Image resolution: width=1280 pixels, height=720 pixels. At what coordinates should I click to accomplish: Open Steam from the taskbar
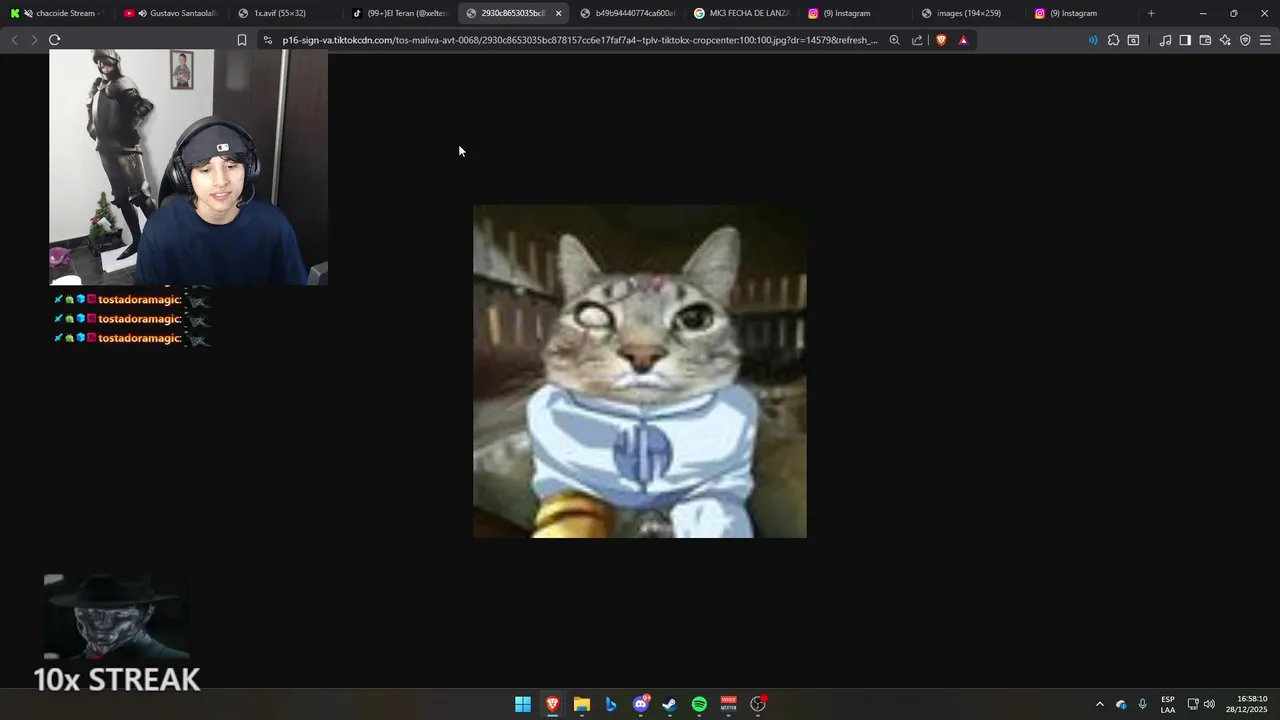pyautogui.click(x=669, y=704)
